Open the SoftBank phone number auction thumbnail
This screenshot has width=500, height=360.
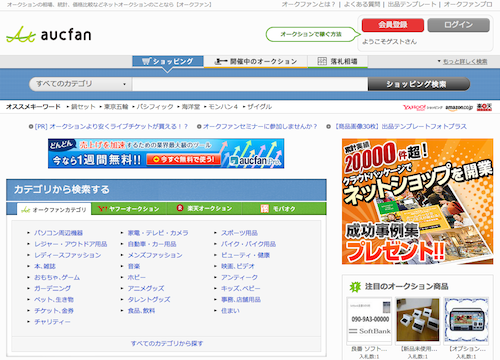(x=369, y=320)
